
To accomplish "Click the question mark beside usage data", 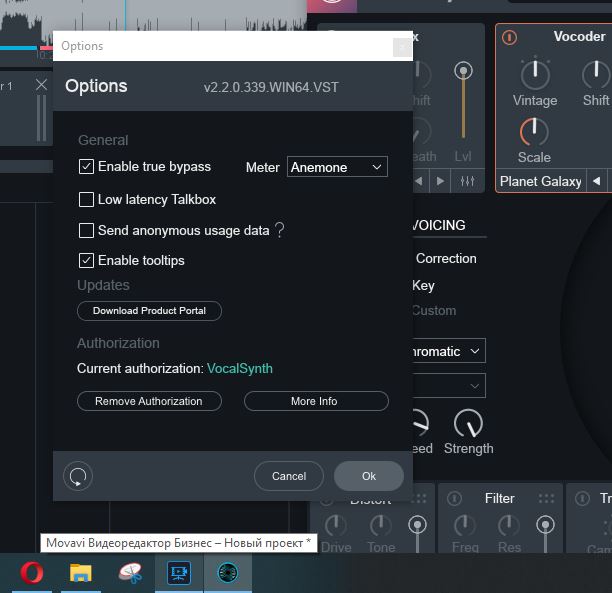I will pos(279,230).
